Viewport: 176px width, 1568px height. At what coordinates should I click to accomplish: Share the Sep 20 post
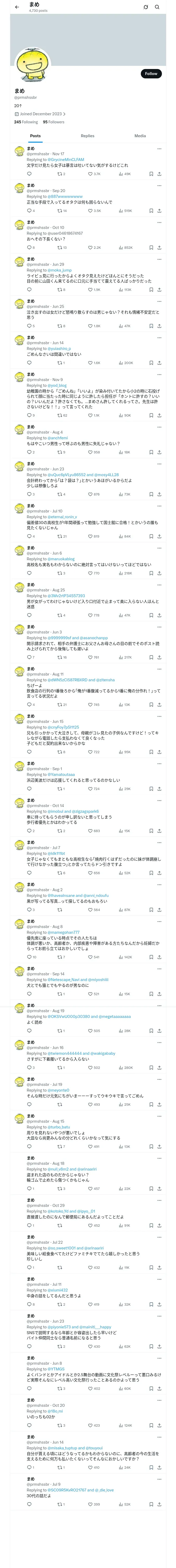[x=160, y=211]
